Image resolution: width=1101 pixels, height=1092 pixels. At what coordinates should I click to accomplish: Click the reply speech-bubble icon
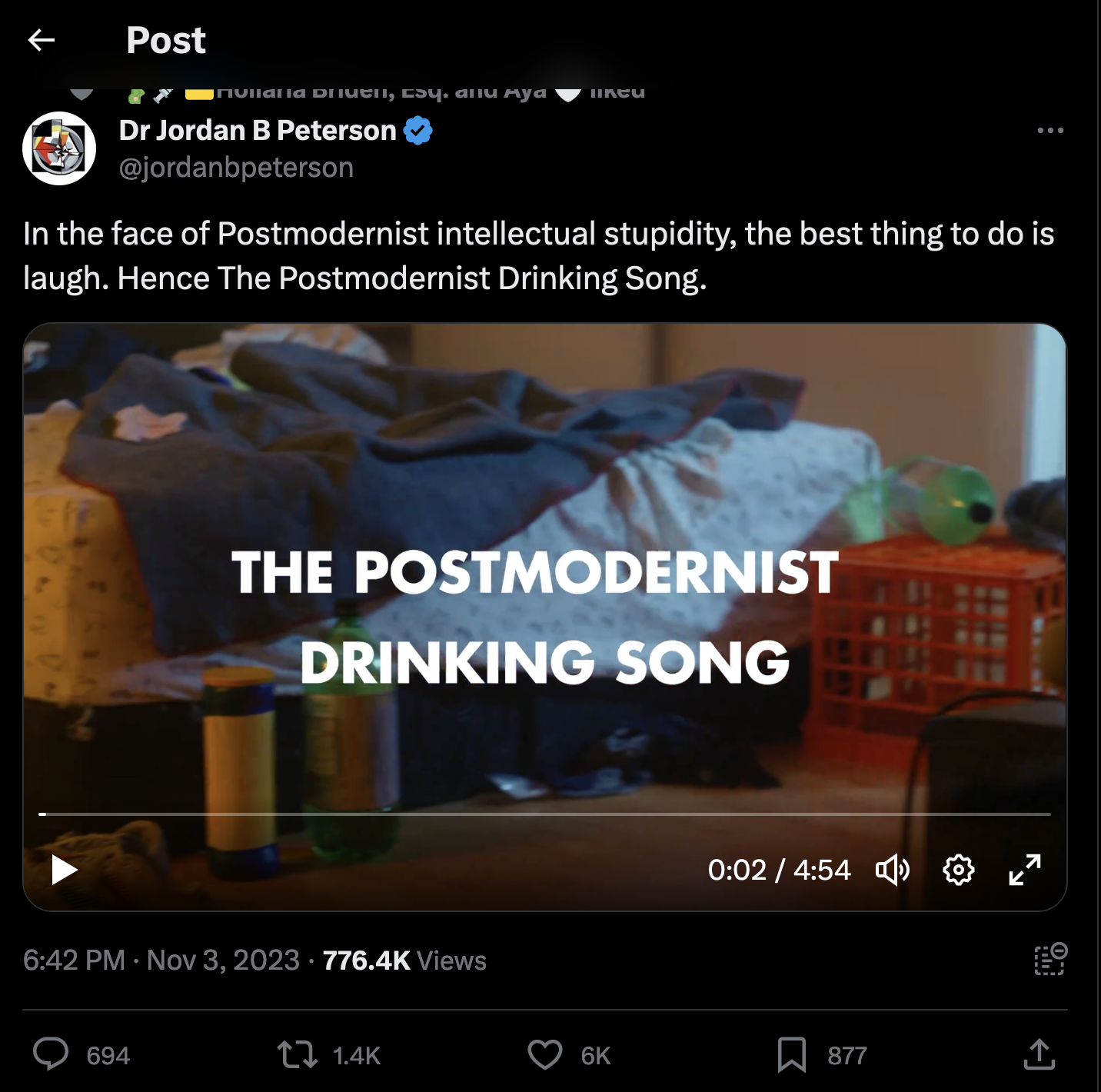[51, 1054]
